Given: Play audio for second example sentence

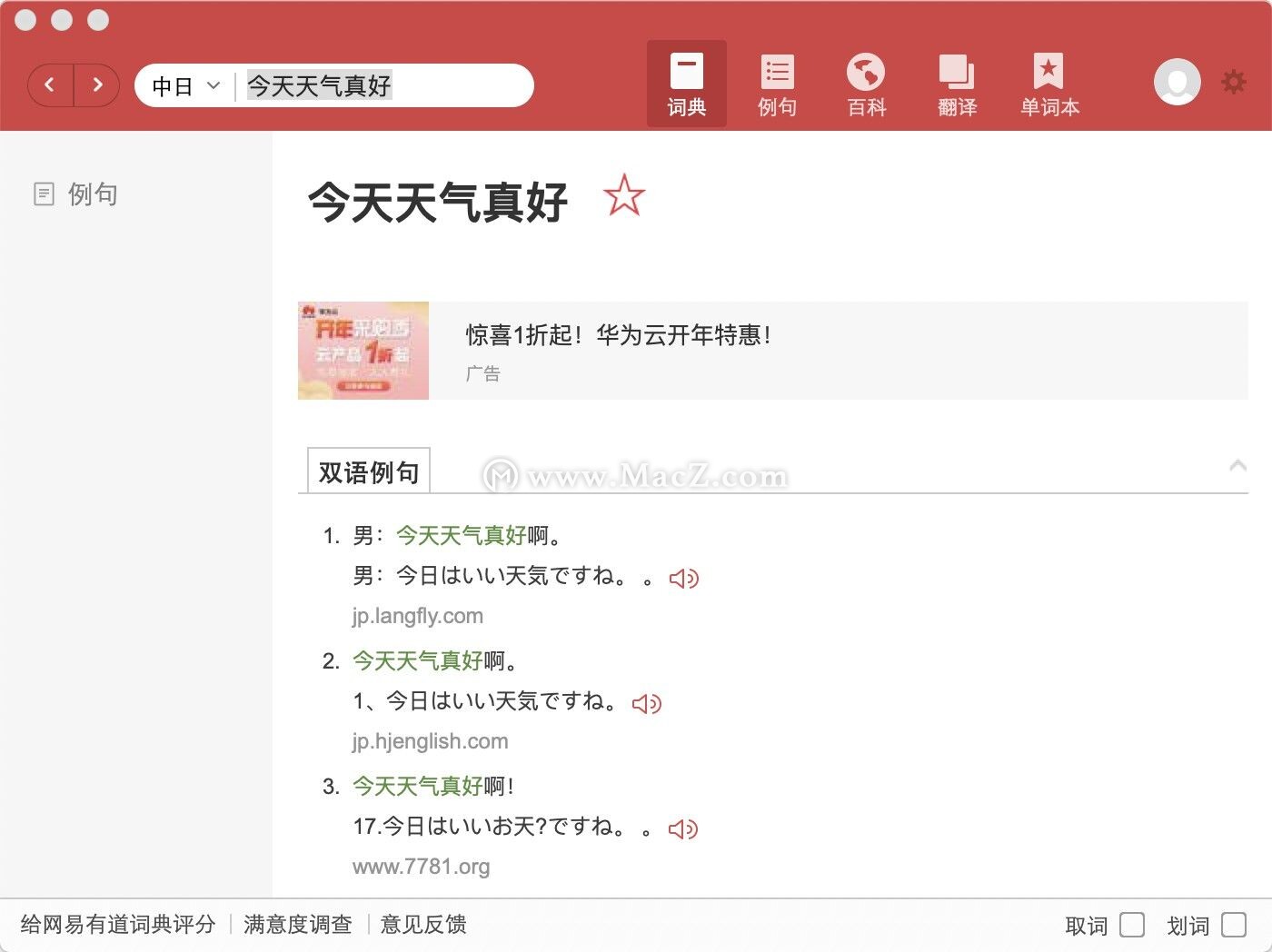Looking at the screenshot, I should (x=647, y=703).
